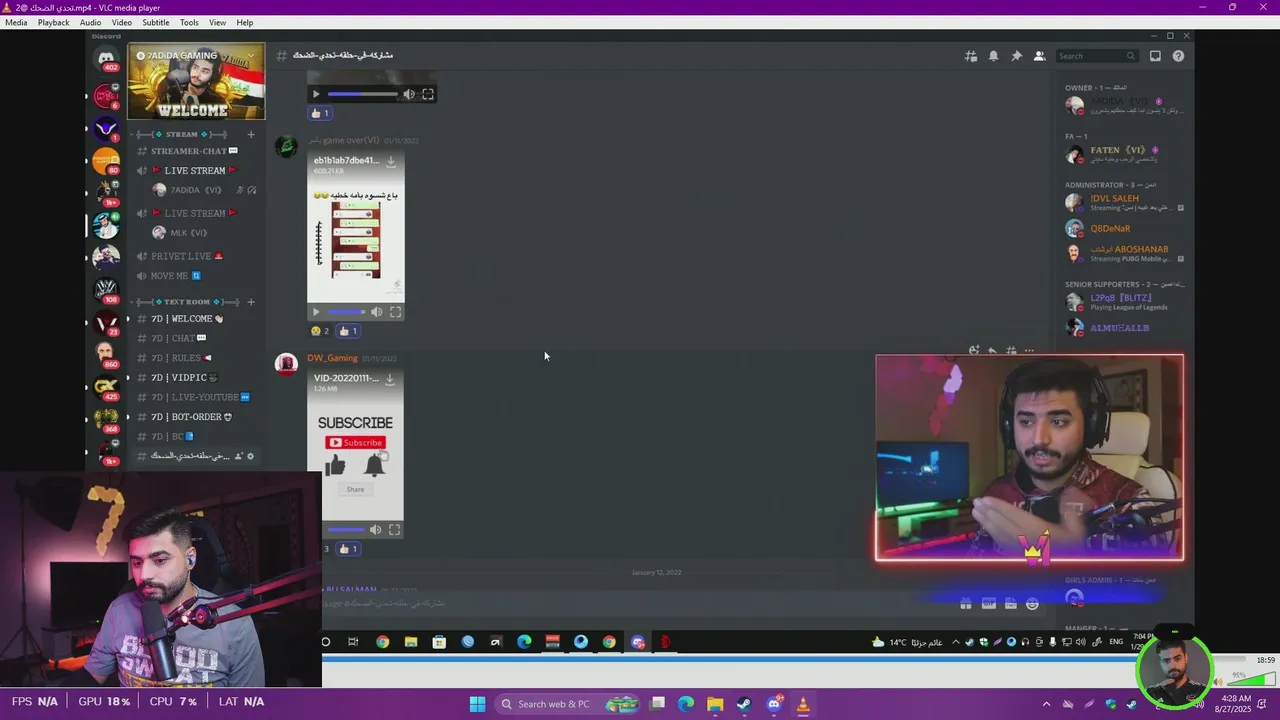Click the Discord Search field

coord(1097,56)
